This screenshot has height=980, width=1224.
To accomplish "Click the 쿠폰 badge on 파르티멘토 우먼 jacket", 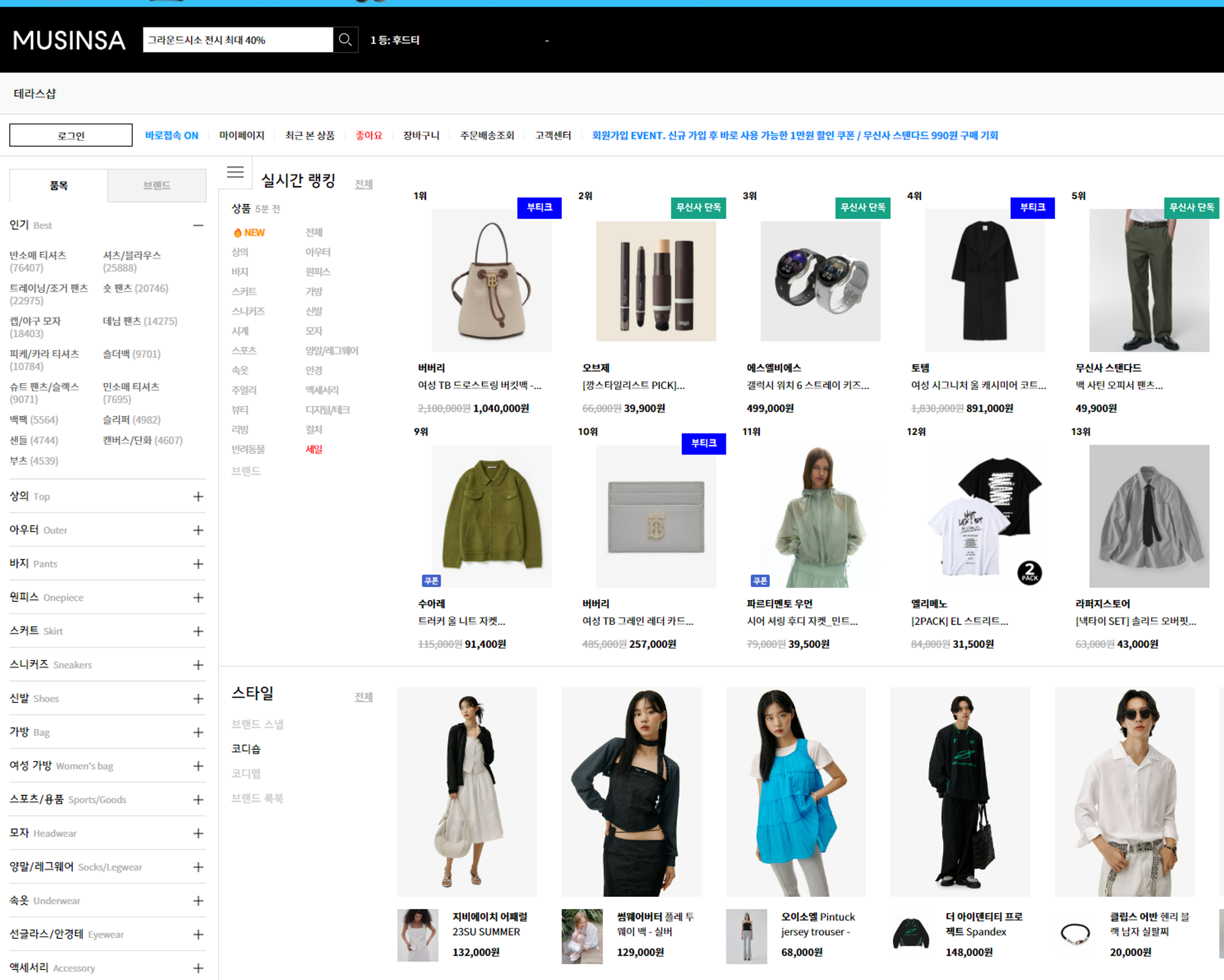I will (760, 581).
